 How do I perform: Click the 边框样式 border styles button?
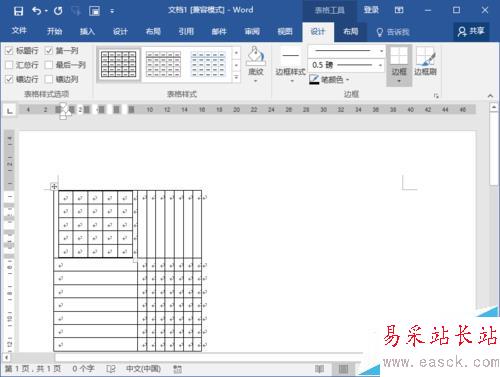pyautogui.click(x=291, y=65)
